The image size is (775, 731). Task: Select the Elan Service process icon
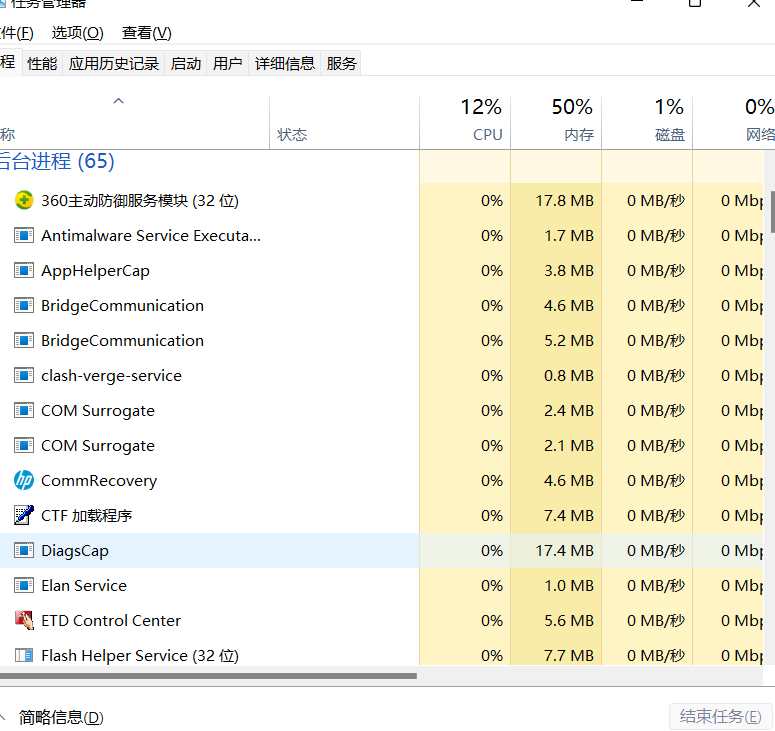[x=24, y=586]
